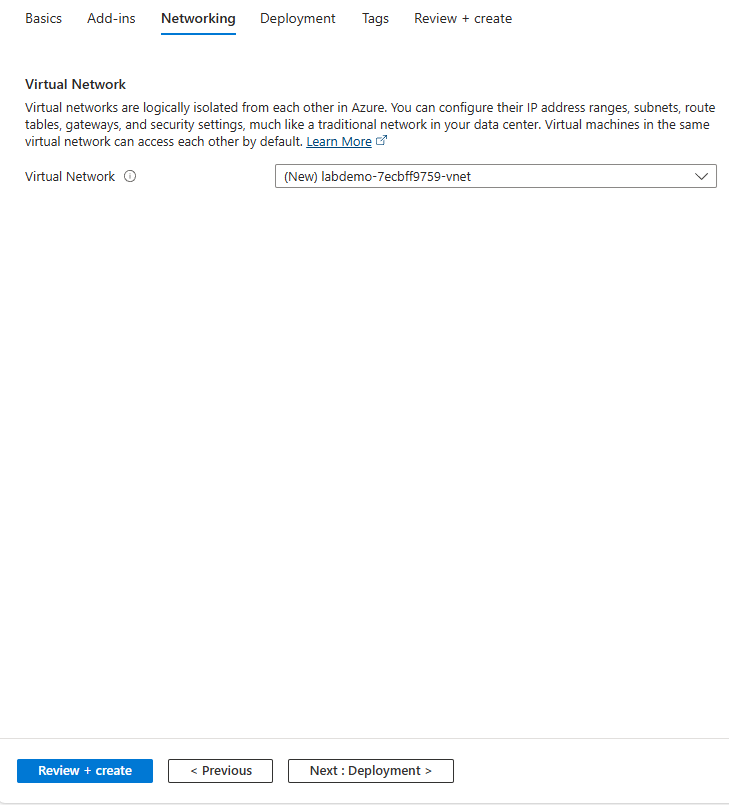Switch to the Basics tab

[x=43, y=18]
